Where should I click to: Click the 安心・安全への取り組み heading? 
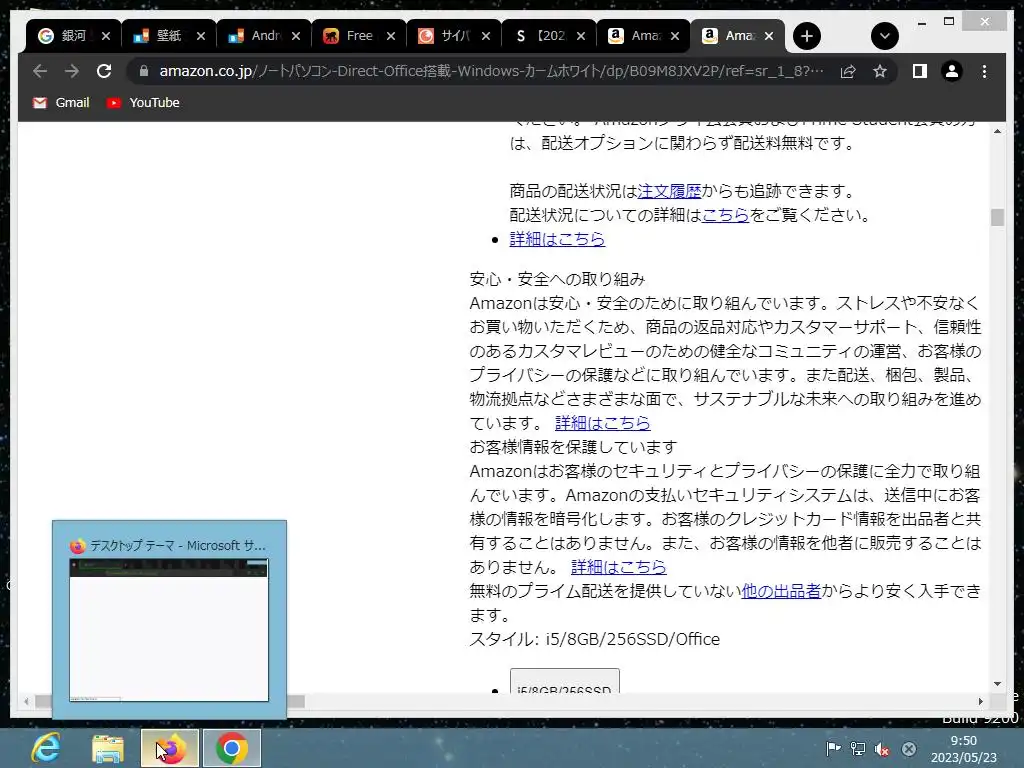click(557, 280)
